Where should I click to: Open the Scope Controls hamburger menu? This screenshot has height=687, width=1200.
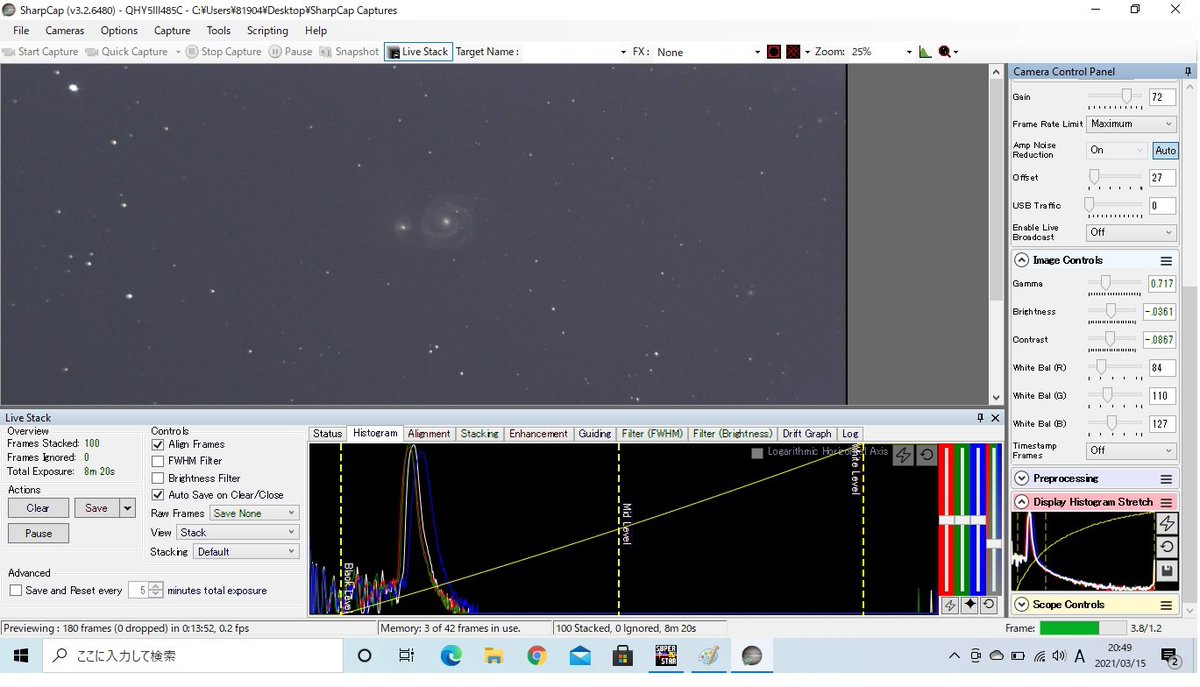1166,605
